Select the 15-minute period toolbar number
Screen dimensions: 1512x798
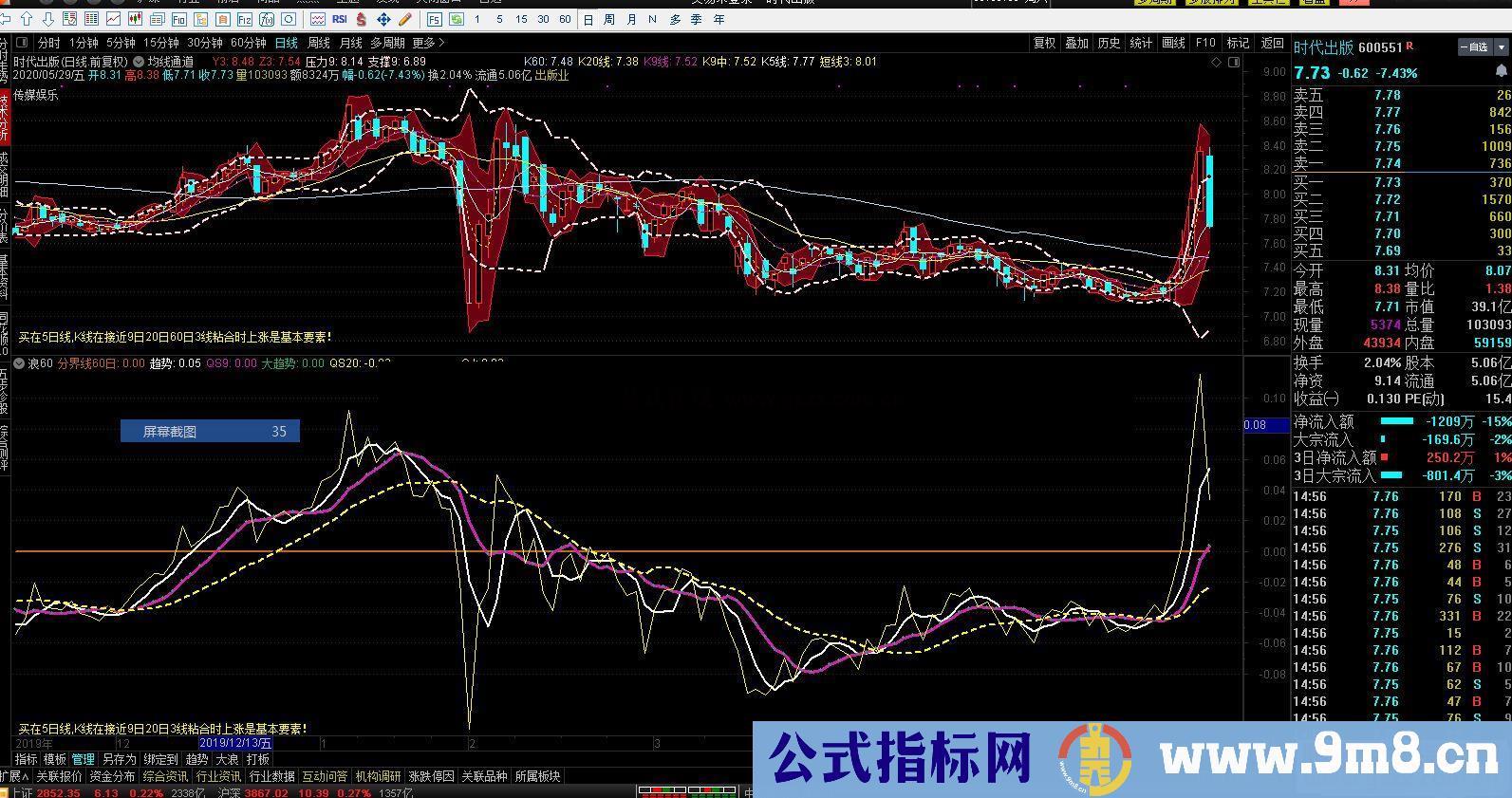pos(521,19)
